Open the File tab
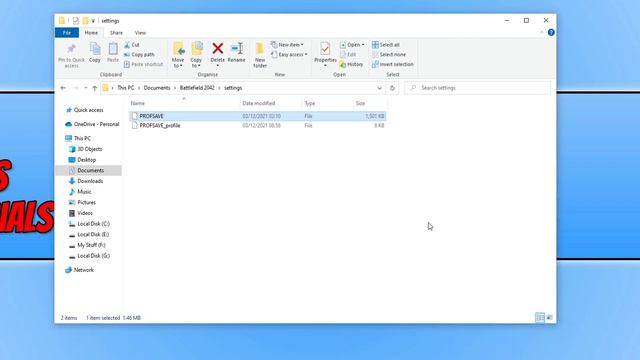This screenshot has width=640, height=360. click(67, 33)
